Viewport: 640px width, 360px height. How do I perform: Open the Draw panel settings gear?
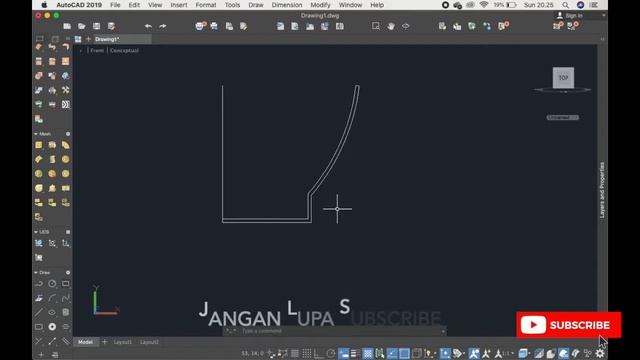(x=68, y=272)
